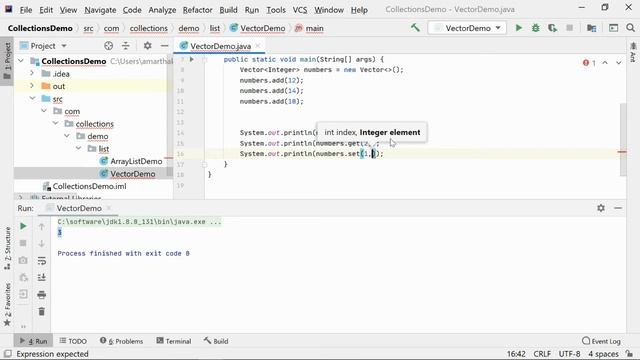Click the Stop icon in the top toolbar

[x=569, y=28]
